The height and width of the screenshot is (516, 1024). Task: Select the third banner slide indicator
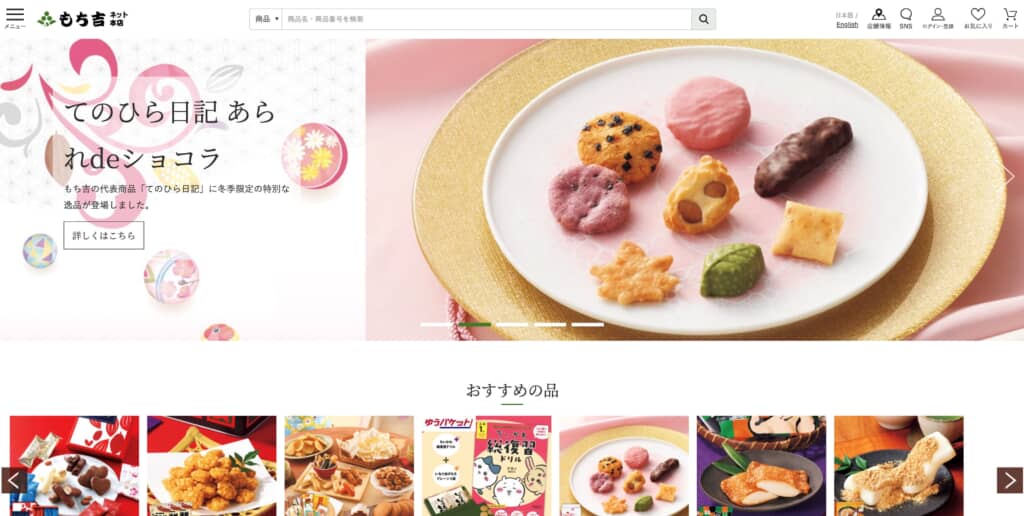point(512,324)
